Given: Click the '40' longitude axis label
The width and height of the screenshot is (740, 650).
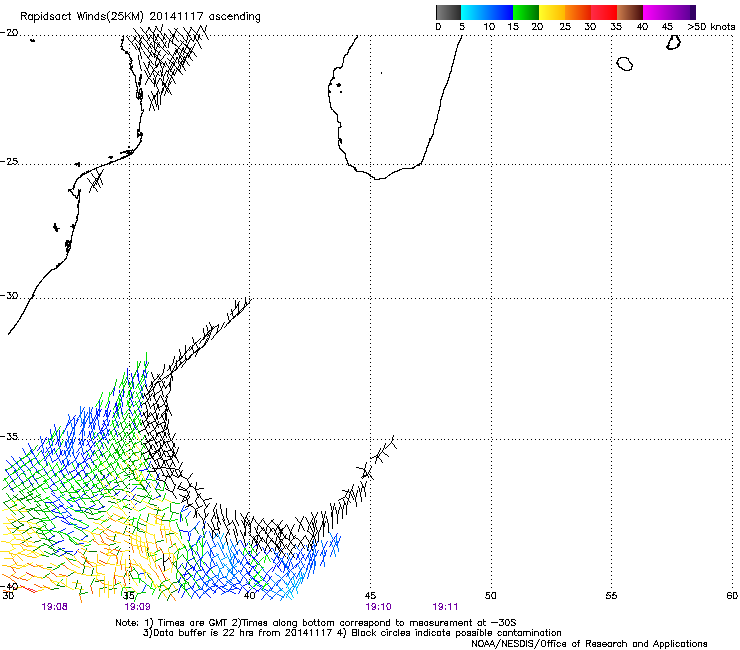Looking at the screenshot, I should tap(250, 596).
